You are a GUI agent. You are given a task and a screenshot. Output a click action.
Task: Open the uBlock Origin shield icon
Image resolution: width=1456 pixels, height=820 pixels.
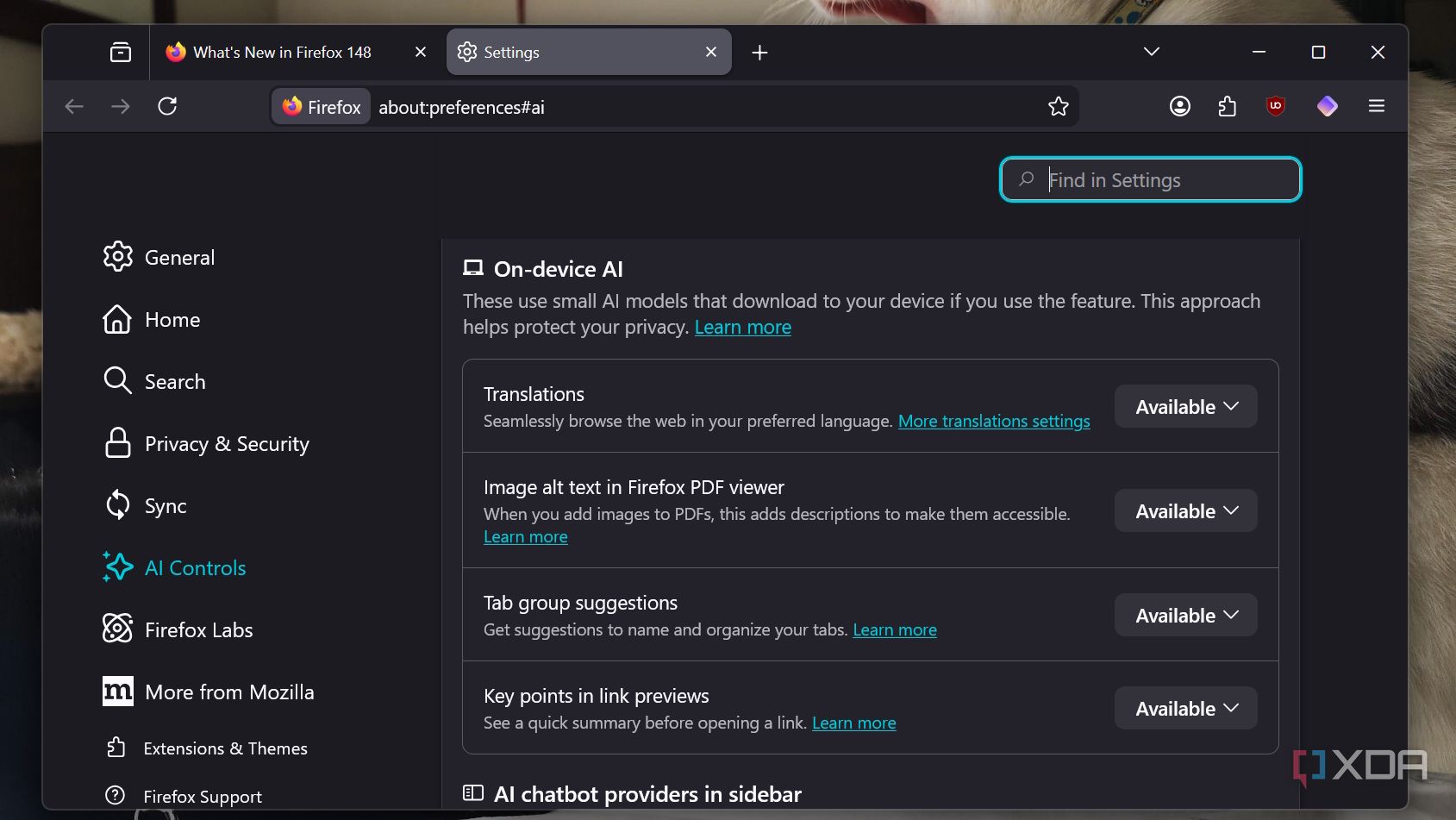pos(1276,106)
